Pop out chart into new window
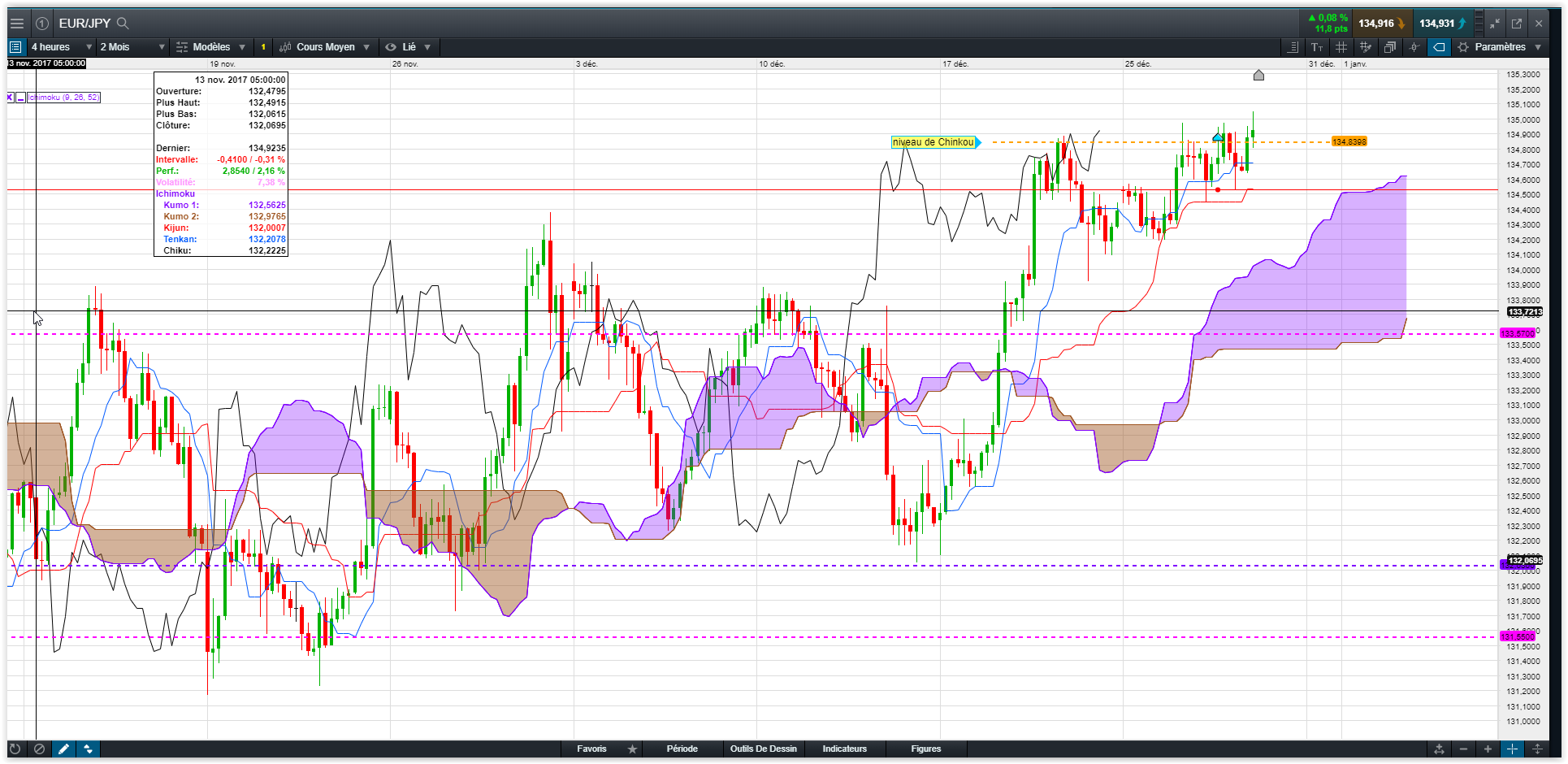The height and width of the screenshot is (764, 1568). 1517,24
